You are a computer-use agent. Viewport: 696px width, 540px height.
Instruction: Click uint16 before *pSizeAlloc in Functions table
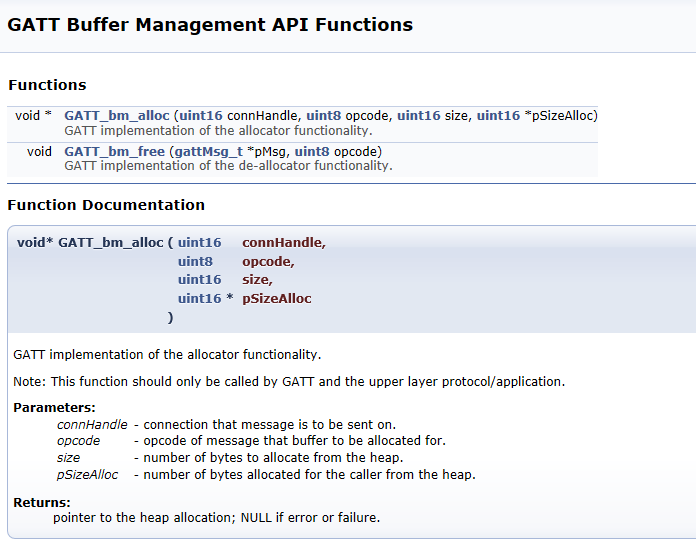pos(498,116)
